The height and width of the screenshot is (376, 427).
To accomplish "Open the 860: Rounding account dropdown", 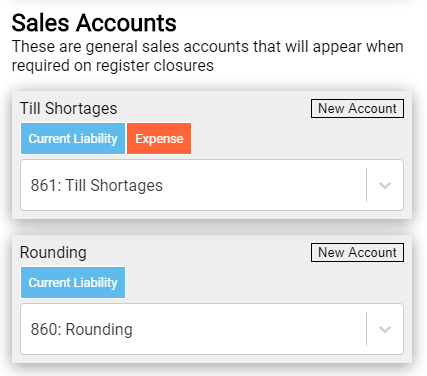I will [212, 329].
